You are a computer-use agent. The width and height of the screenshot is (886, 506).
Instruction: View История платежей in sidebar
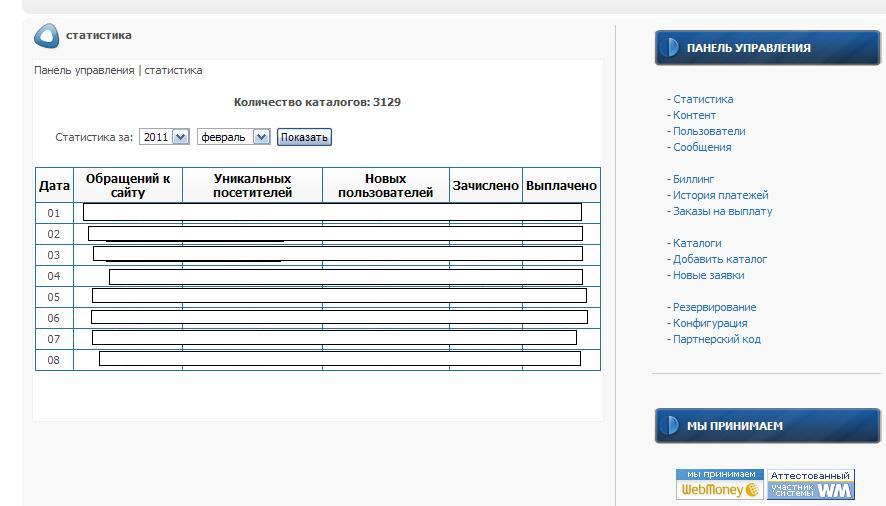tap(720, 195)
